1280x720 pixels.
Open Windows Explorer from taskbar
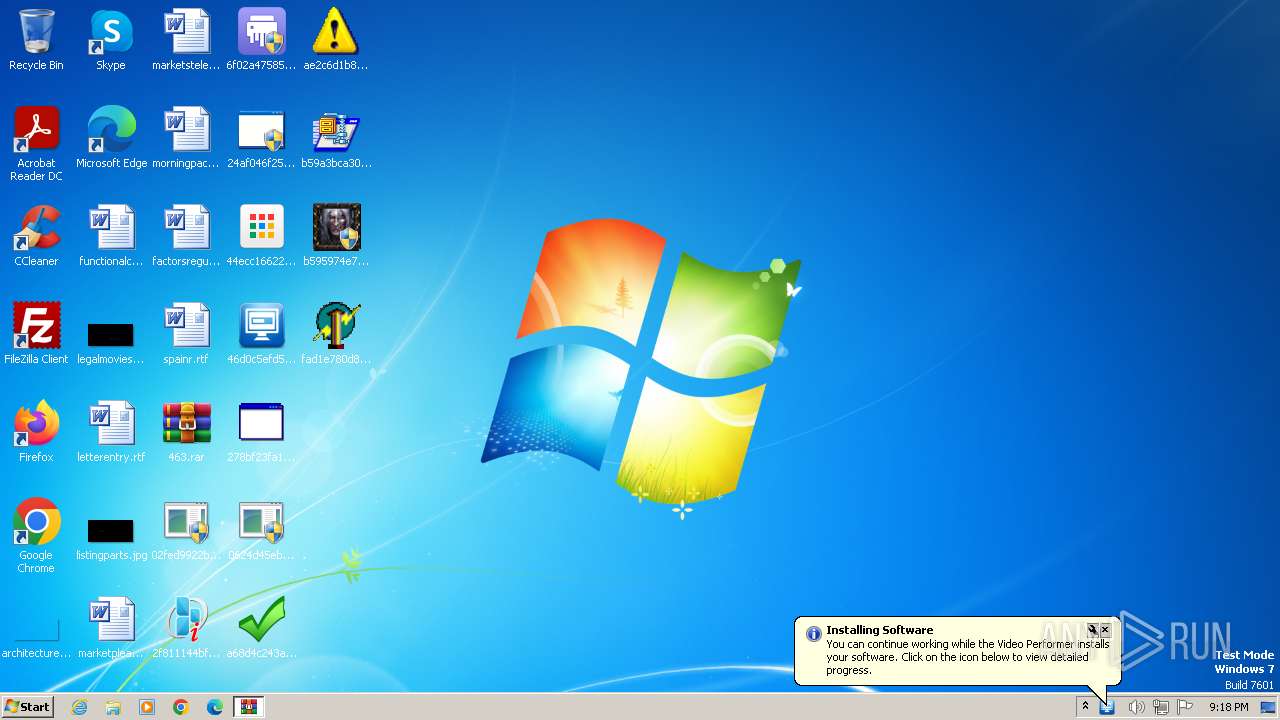[113, 707]
